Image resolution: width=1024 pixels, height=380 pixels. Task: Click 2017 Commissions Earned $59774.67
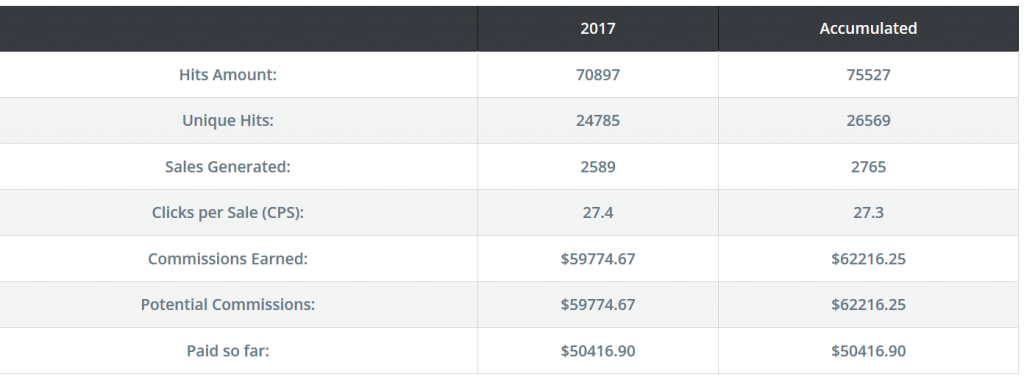click(598, 259)
